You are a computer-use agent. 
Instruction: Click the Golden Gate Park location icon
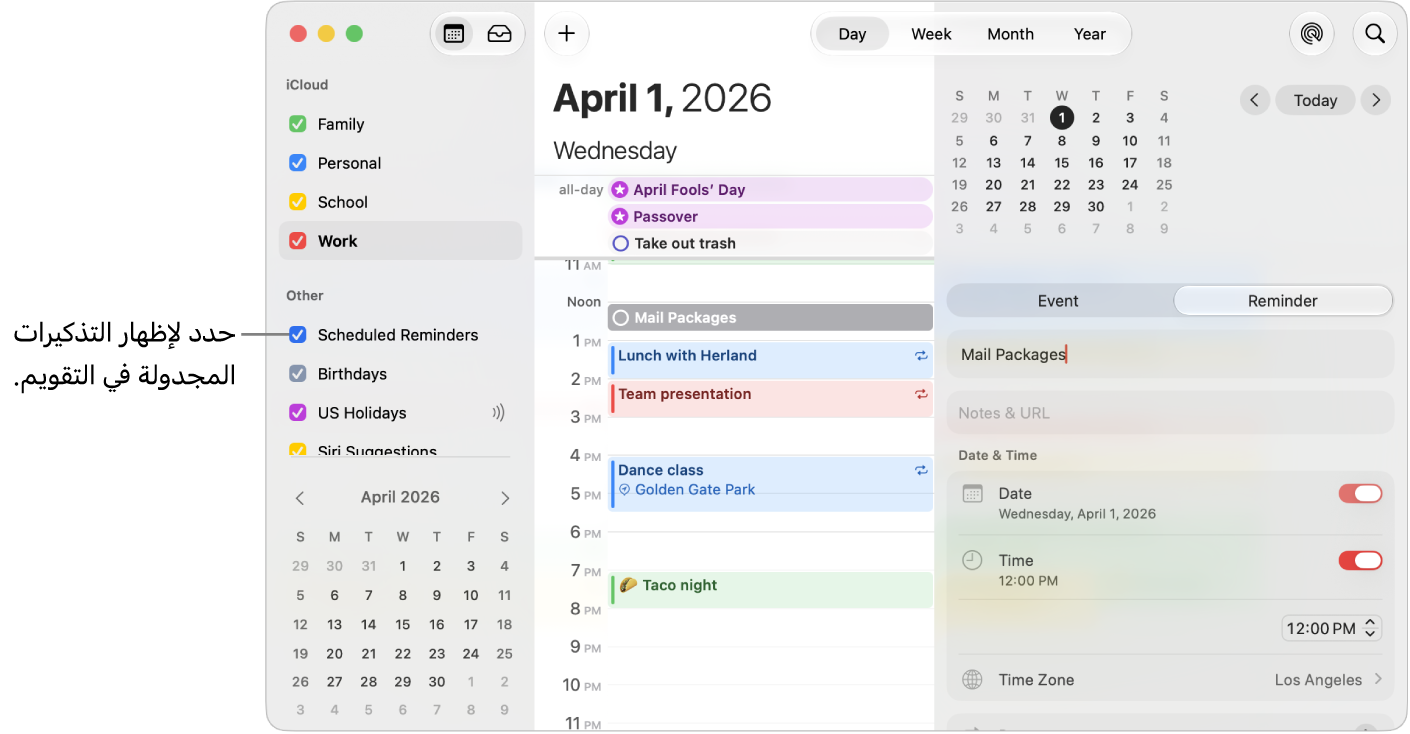point(625,490)
